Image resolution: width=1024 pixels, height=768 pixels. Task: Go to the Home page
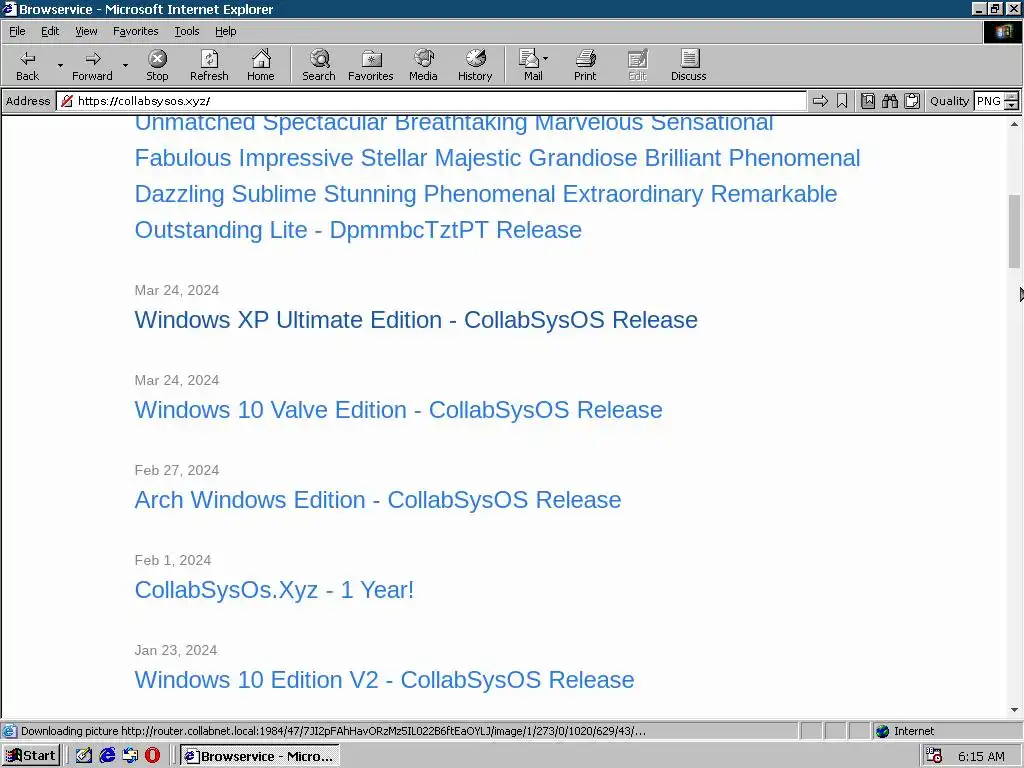click(x=261, y=65)
